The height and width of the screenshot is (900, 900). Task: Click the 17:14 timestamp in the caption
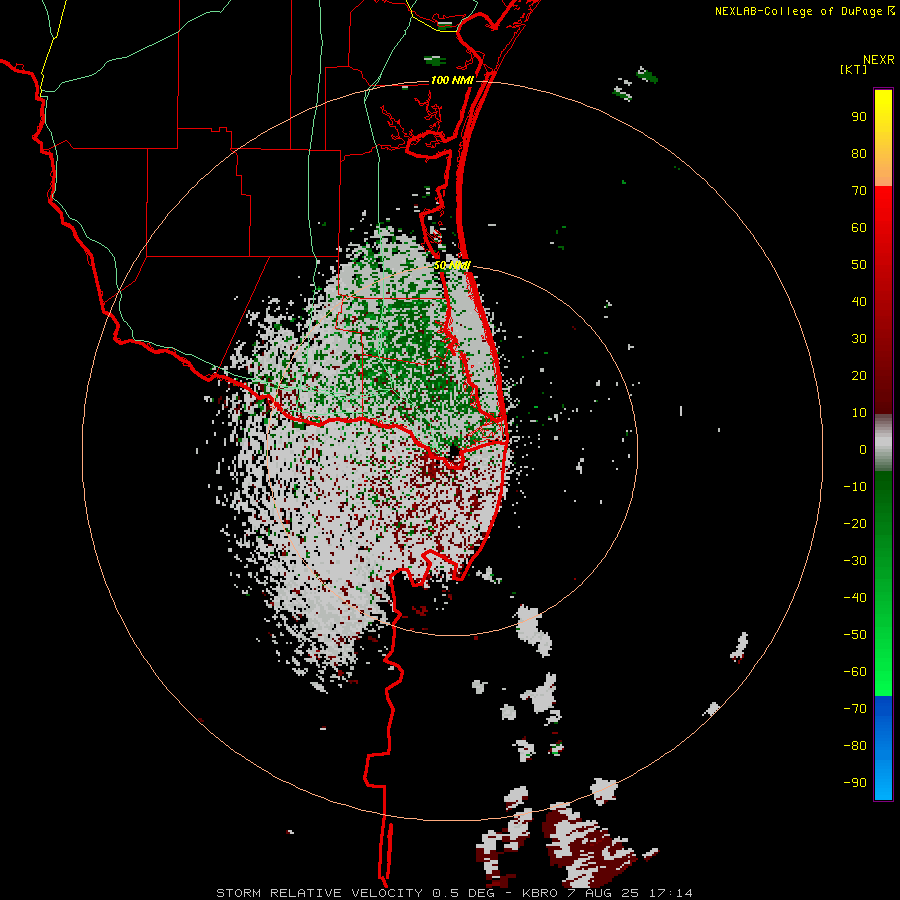pos(671,893)
